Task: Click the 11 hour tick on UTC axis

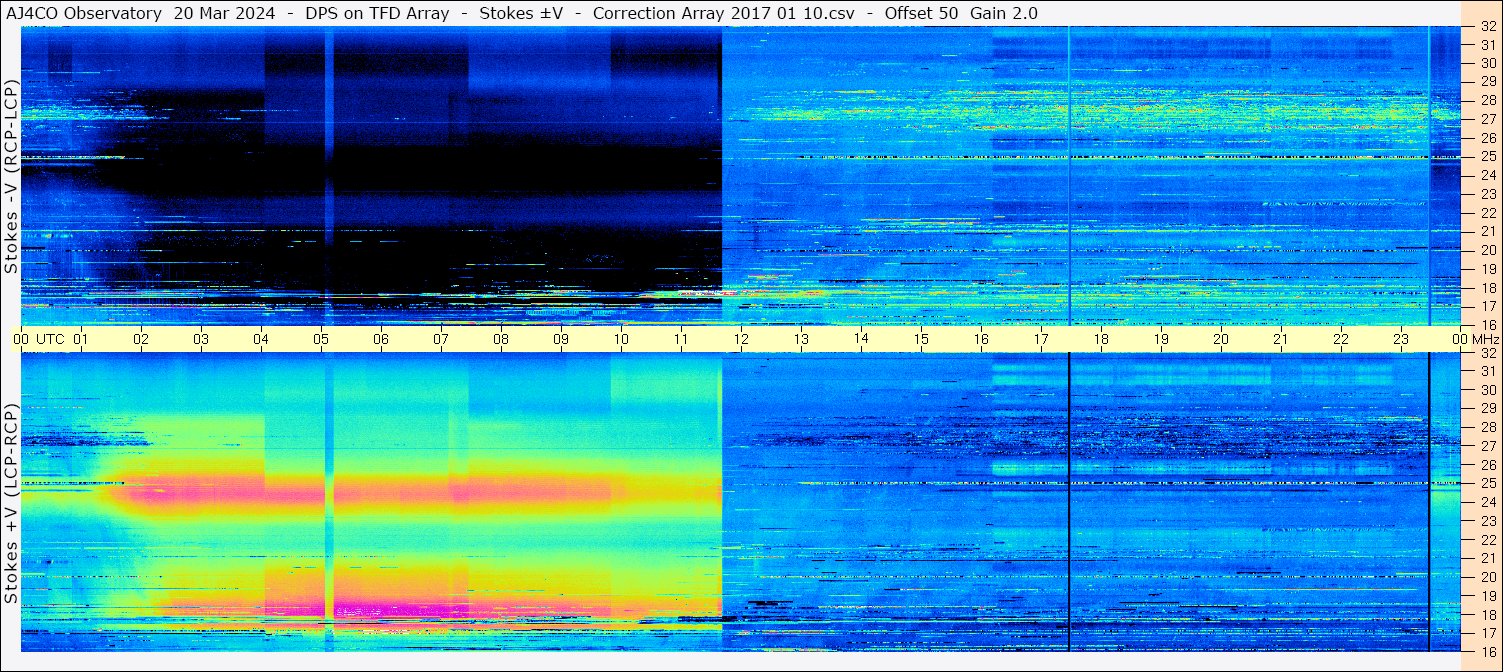Action: pyautogui.click(x=681, y=339)
